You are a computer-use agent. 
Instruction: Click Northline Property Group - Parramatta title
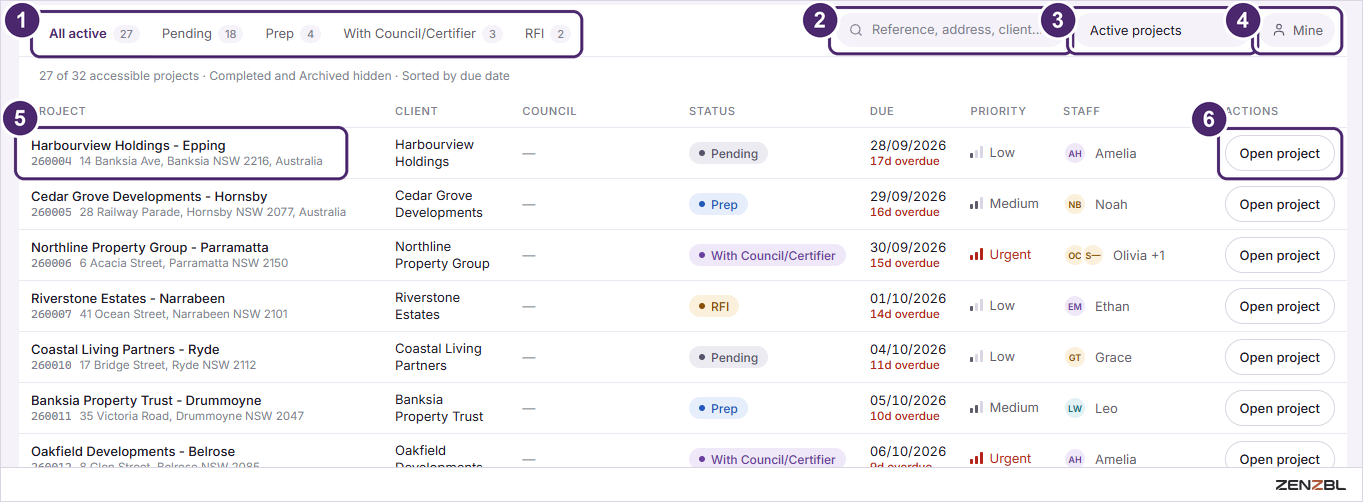150,247
